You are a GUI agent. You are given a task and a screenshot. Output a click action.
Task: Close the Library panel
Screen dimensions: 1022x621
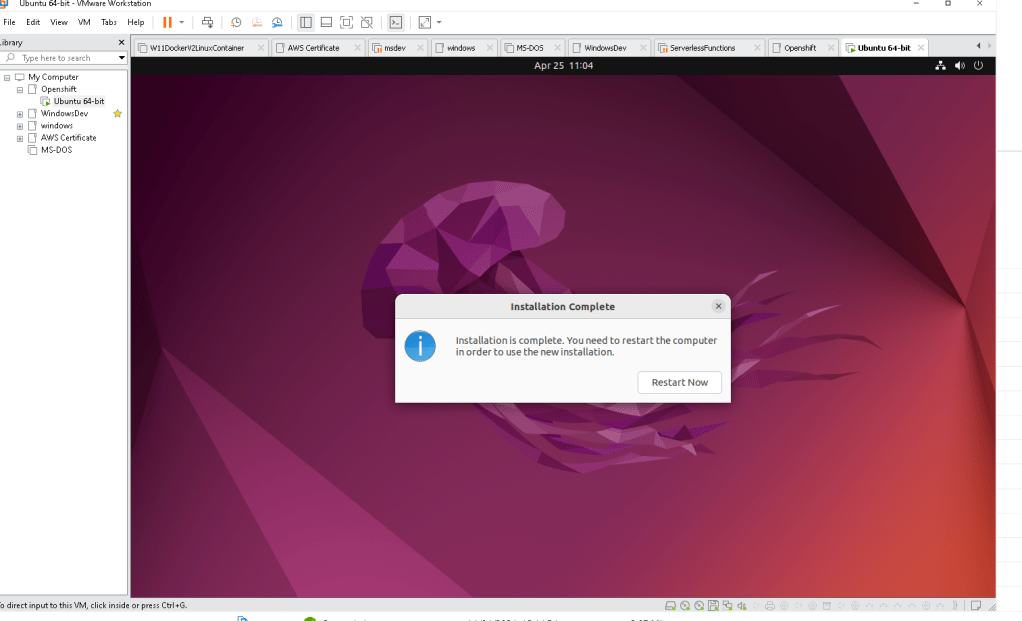click(x=121, y=42)
